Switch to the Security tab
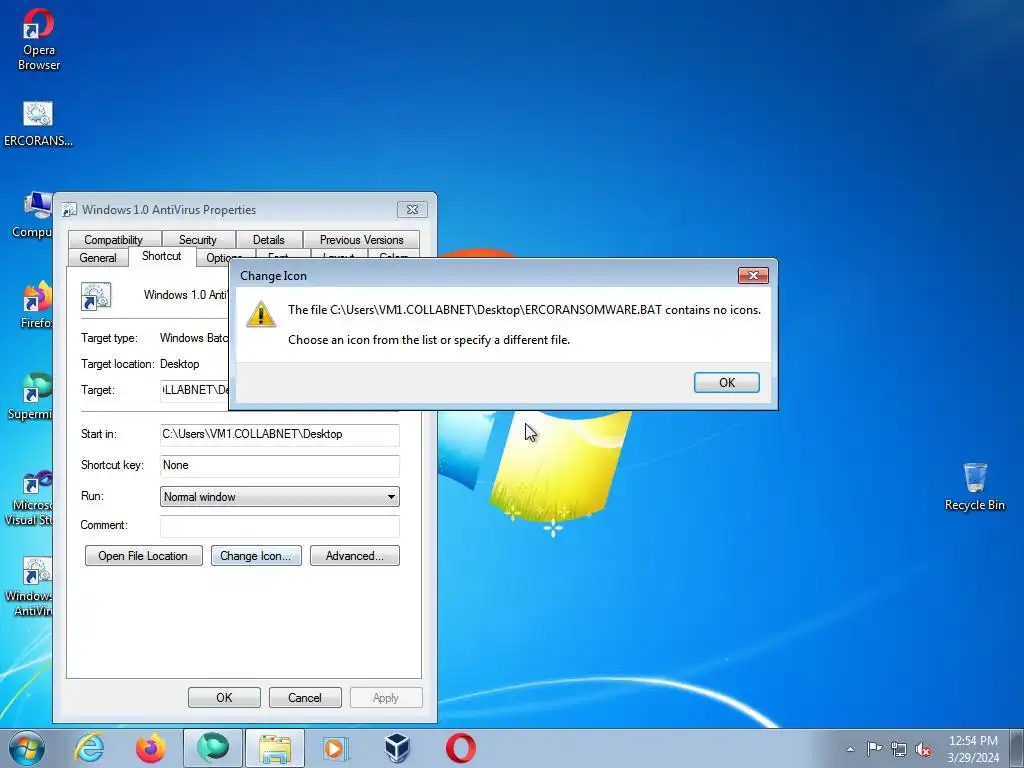The width and height of the screenshot is (1024, 768). (x=198, y=240)
